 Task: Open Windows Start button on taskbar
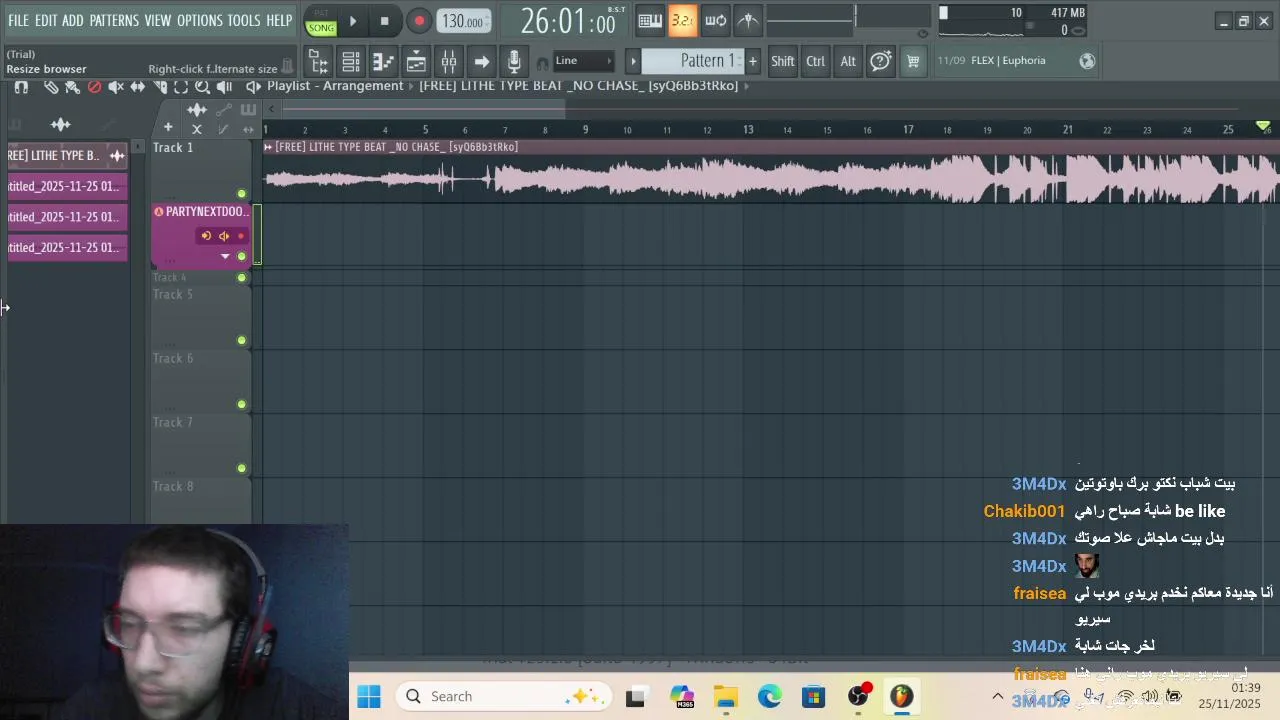[x=369, y=696]
